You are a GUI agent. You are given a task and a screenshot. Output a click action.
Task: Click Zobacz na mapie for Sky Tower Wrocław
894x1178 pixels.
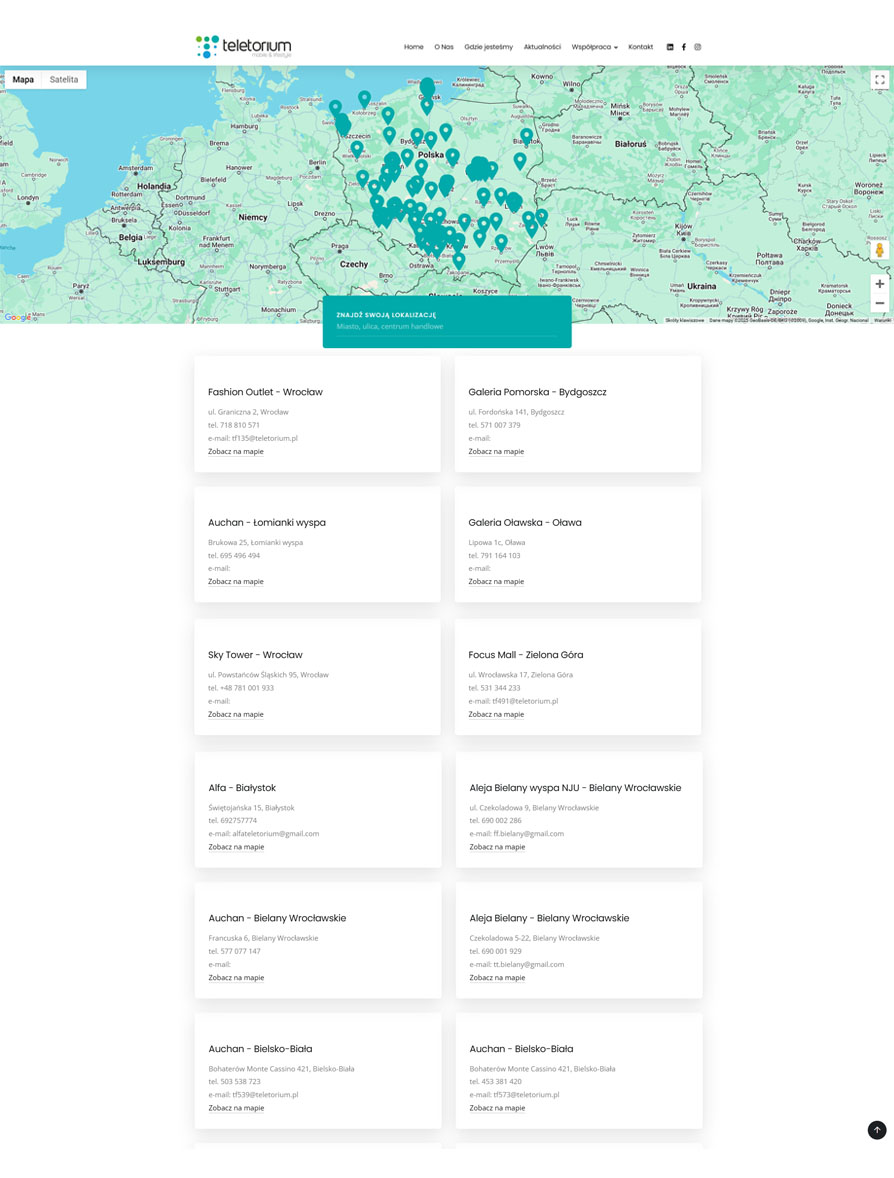point(235,714)
